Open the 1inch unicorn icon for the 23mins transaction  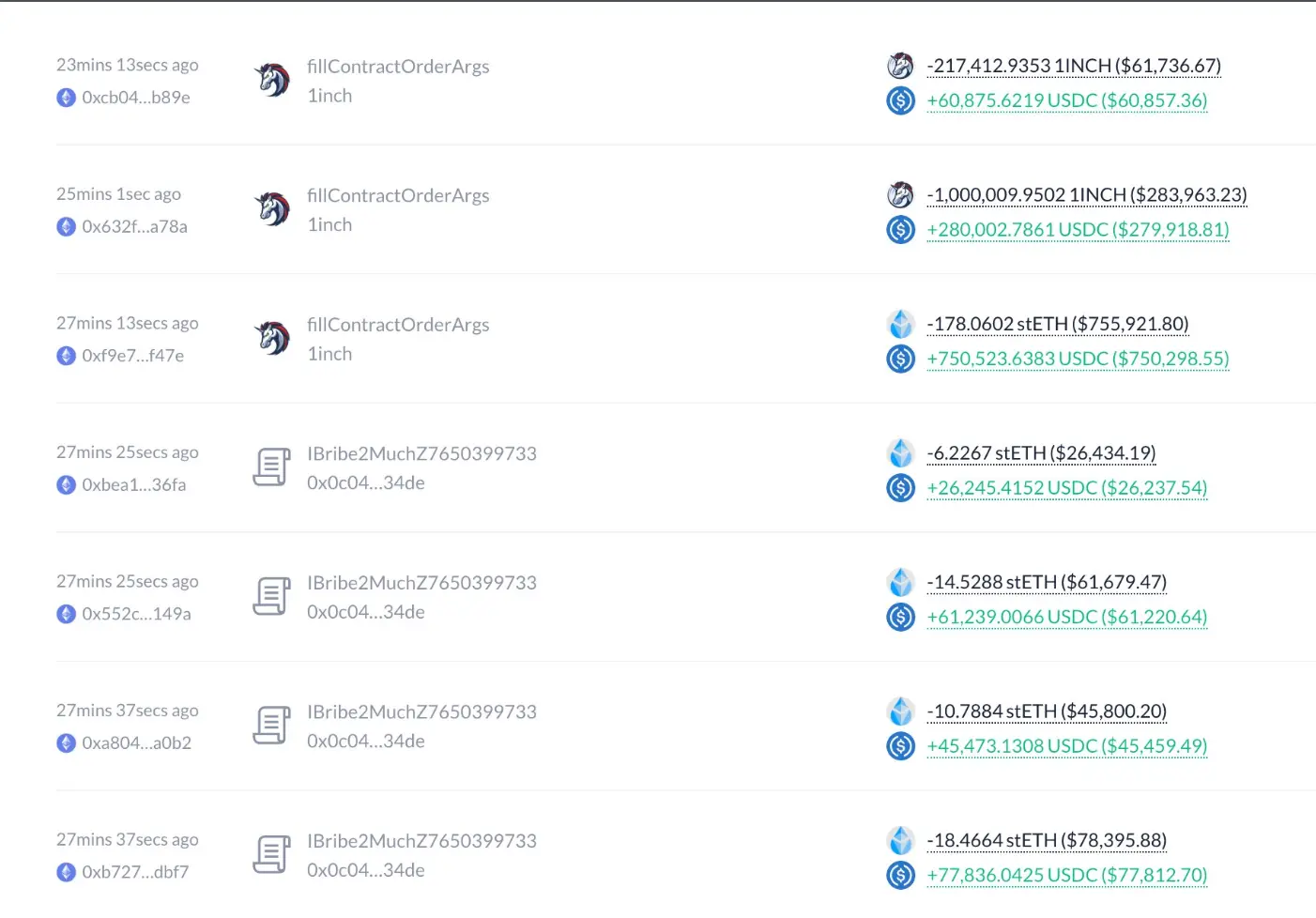[273, 80]
